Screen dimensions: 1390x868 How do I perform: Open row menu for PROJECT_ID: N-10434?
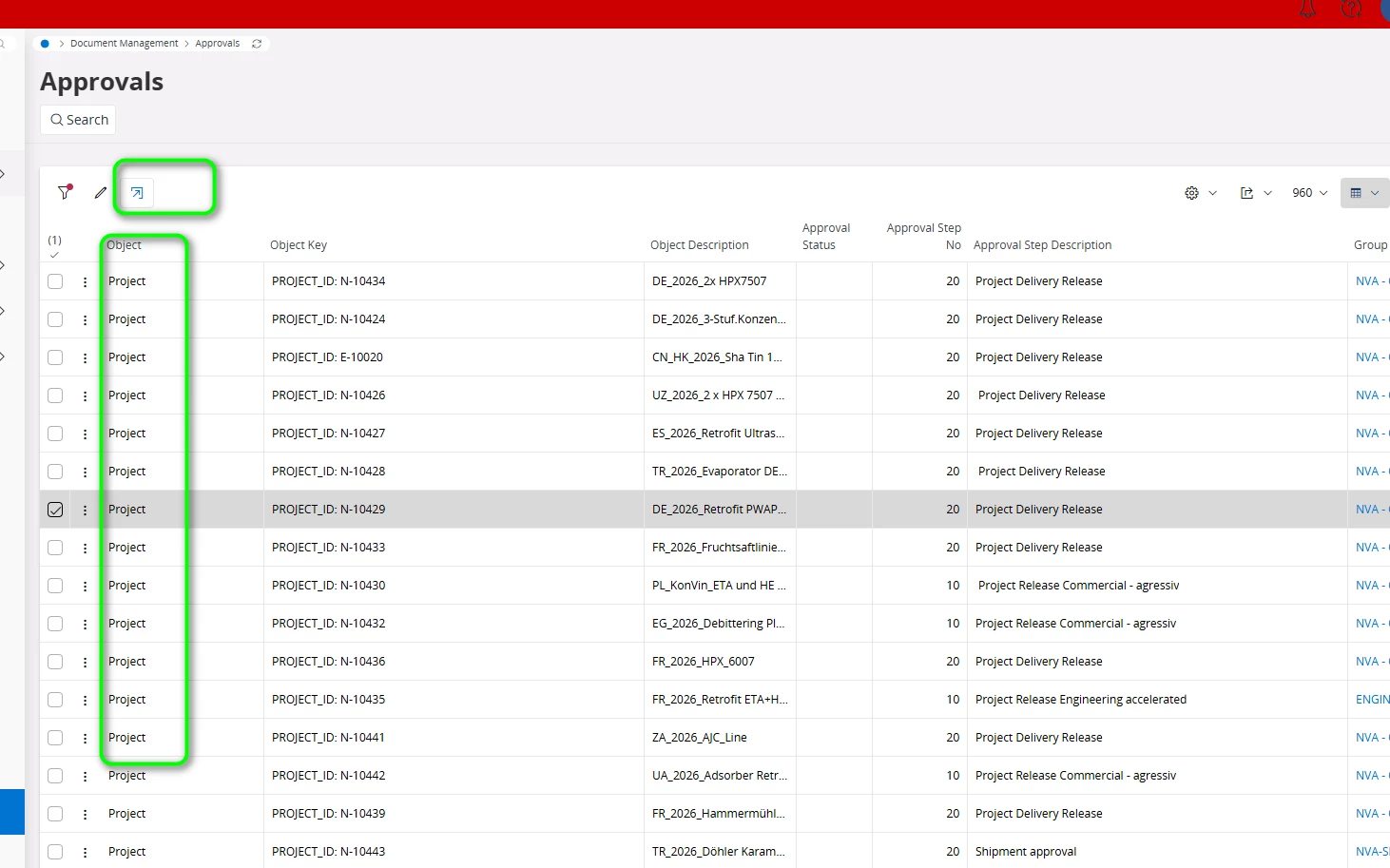point(86,281)
